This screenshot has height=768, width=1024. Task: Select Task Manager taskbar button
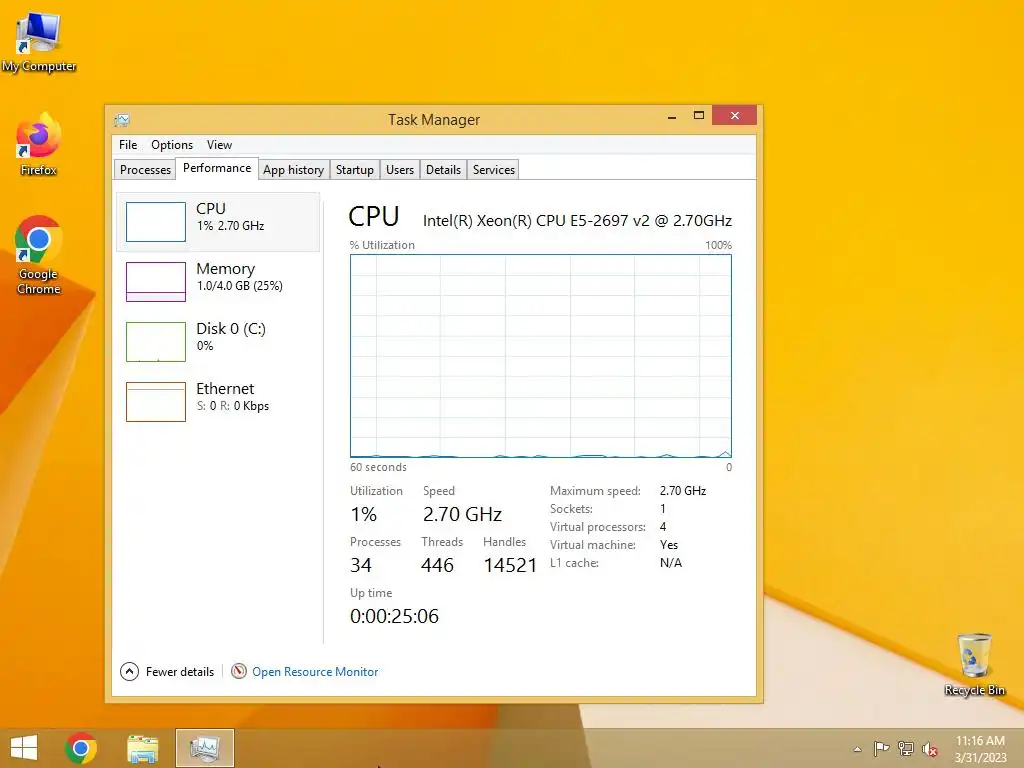(x=204, y=748)
